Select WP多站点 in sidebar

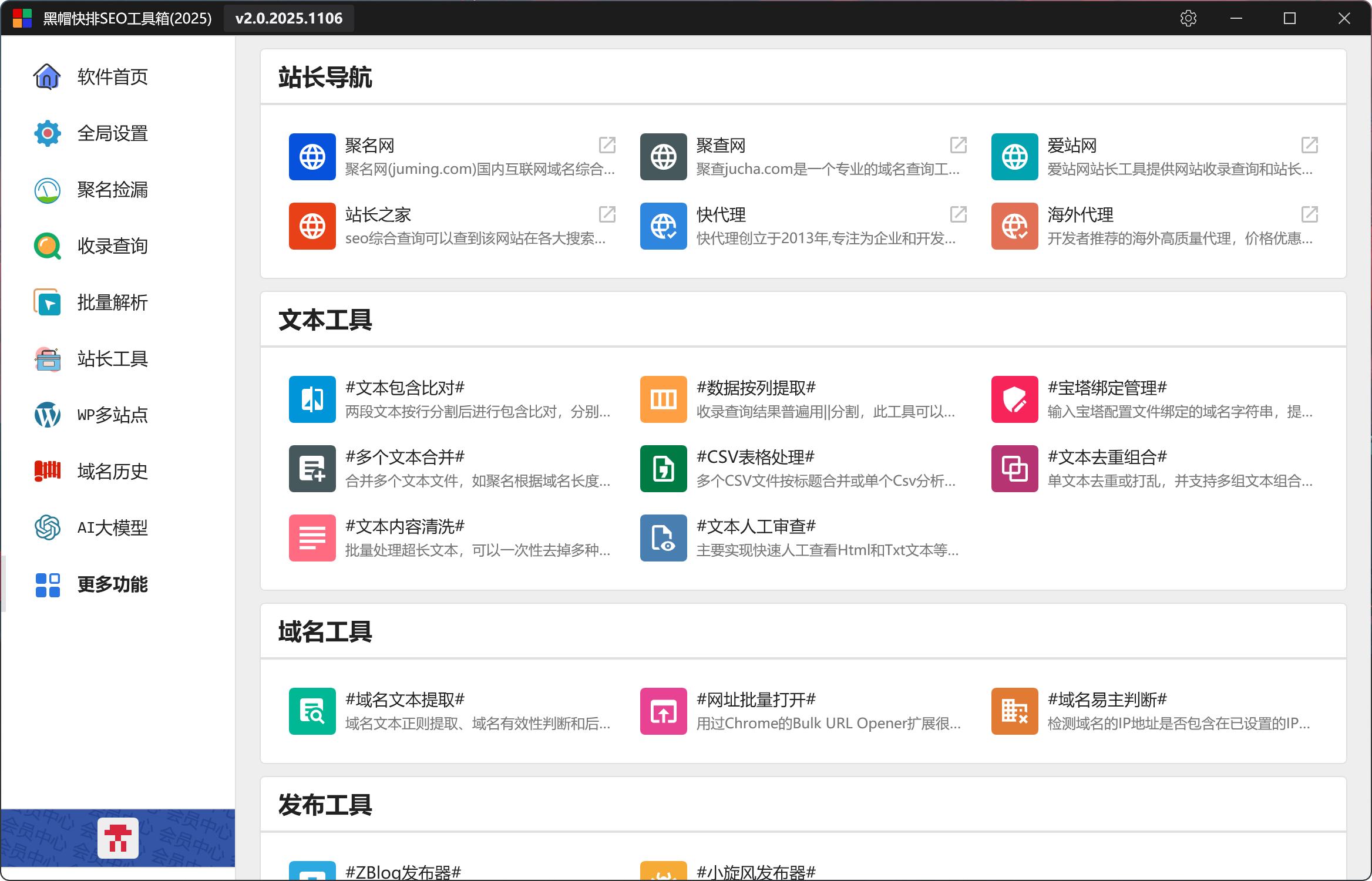point(112,415)
